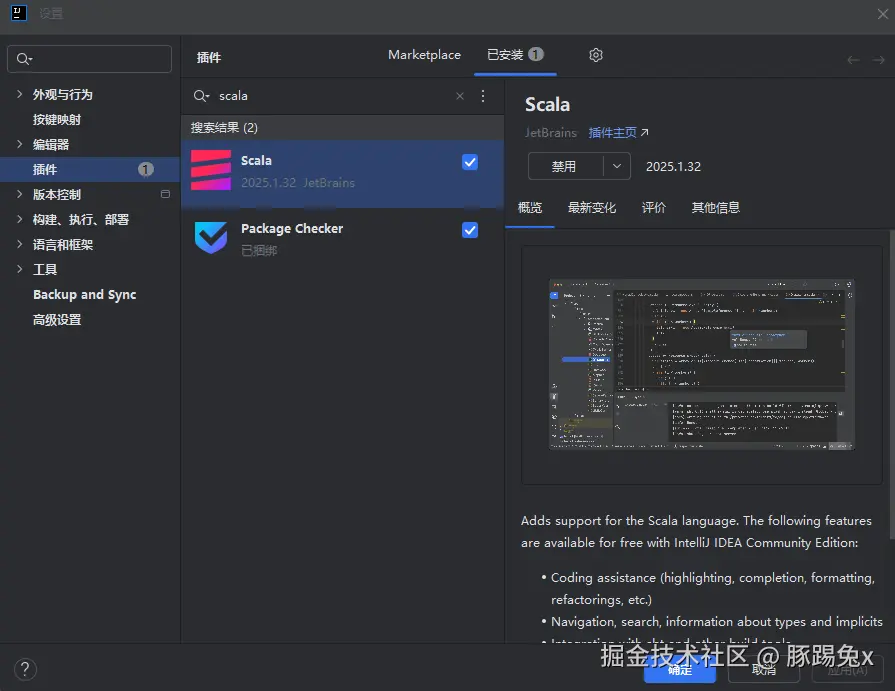Image resolution: width=895 pixels, height=691 pixels.
Task: Click the 确定 button
Action: pyautogui.click(x=680, y=670)
